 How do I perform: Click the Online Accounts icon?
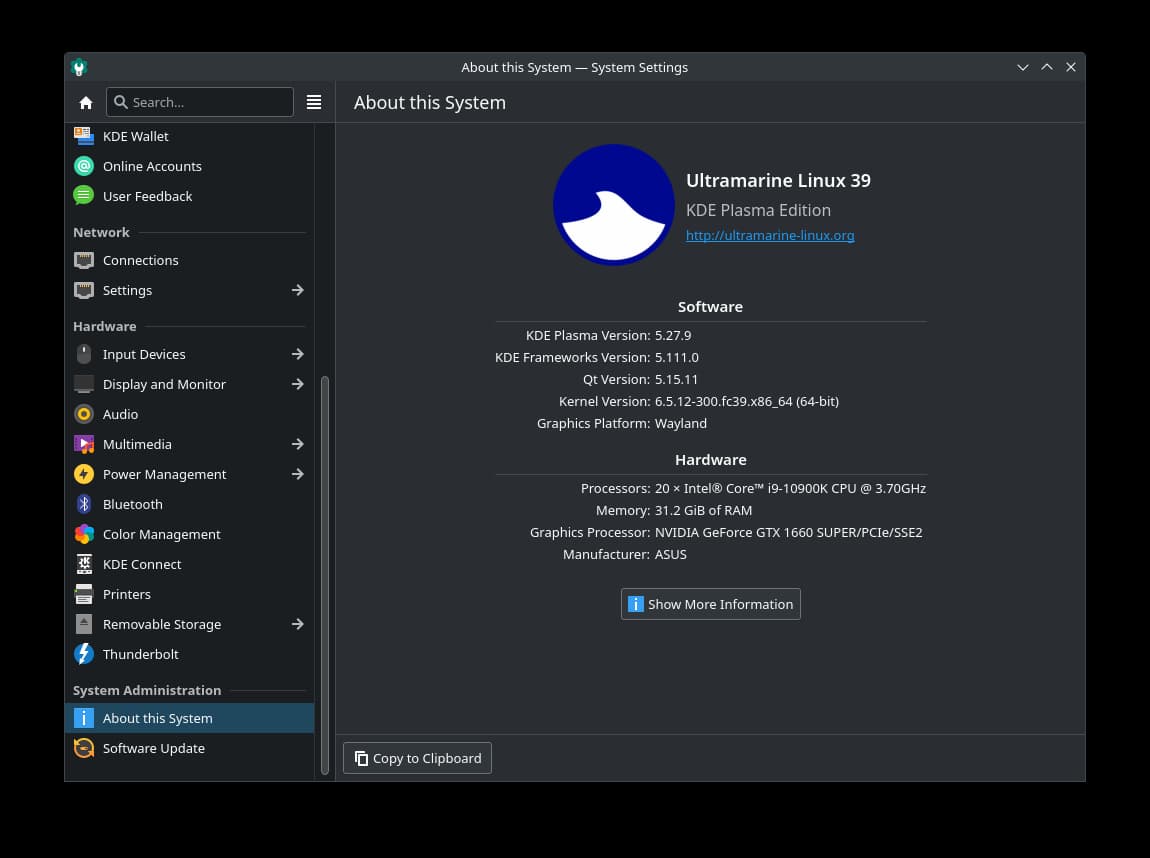pos(84,166)
